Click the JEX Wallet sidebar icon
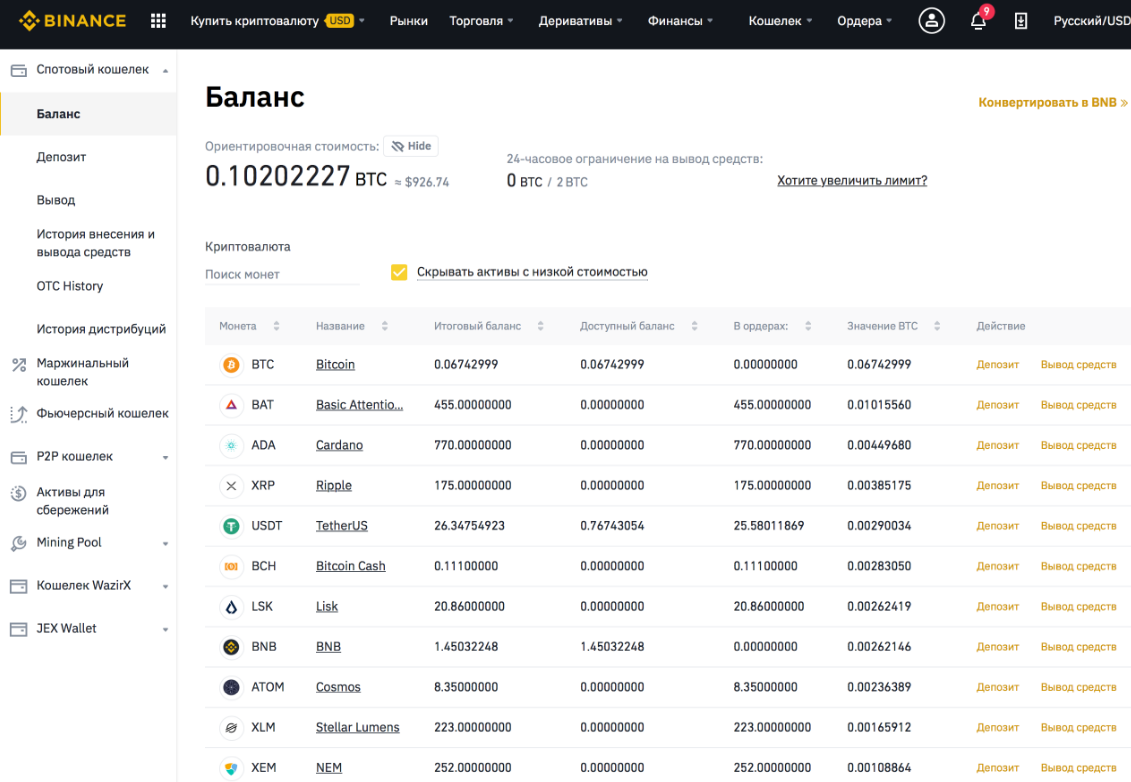 tap(19, 629)
